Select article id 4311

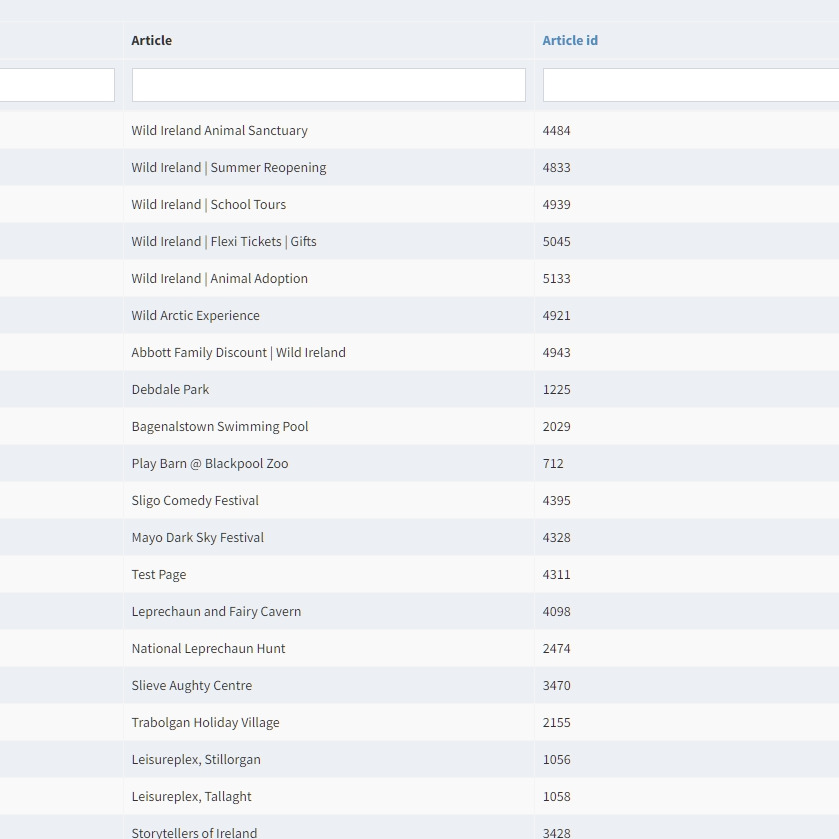click(556, 574)
